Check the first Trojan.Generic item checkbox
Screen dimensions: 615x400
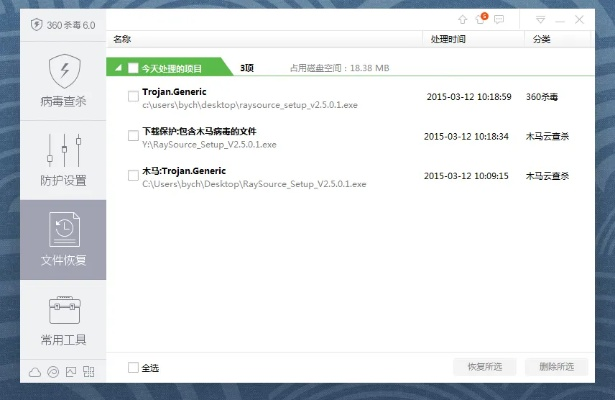click(133, 96)
